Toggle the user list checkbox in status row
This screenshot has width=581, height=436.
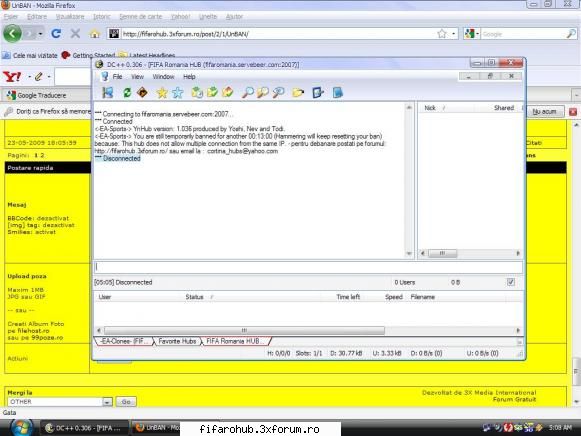click(511, 282)
